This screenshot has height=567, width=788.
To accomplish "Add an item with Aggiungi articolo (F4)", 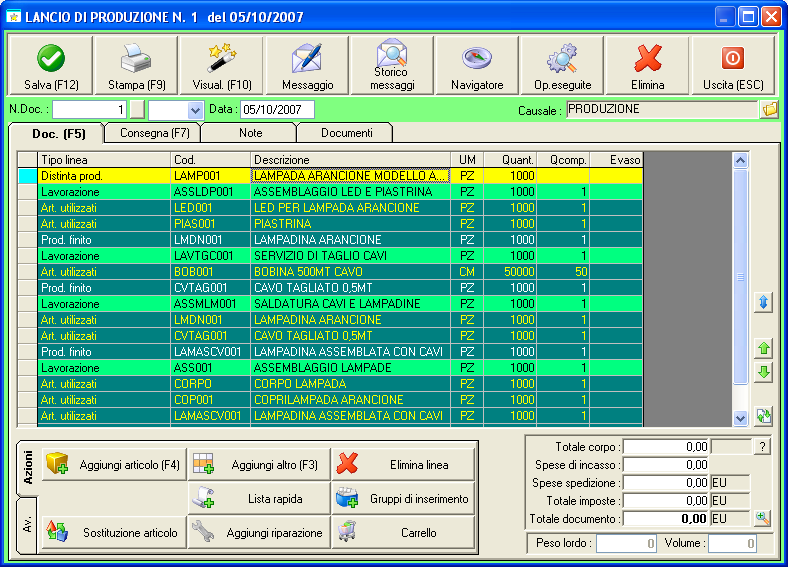I will click(x=114, y=464).
